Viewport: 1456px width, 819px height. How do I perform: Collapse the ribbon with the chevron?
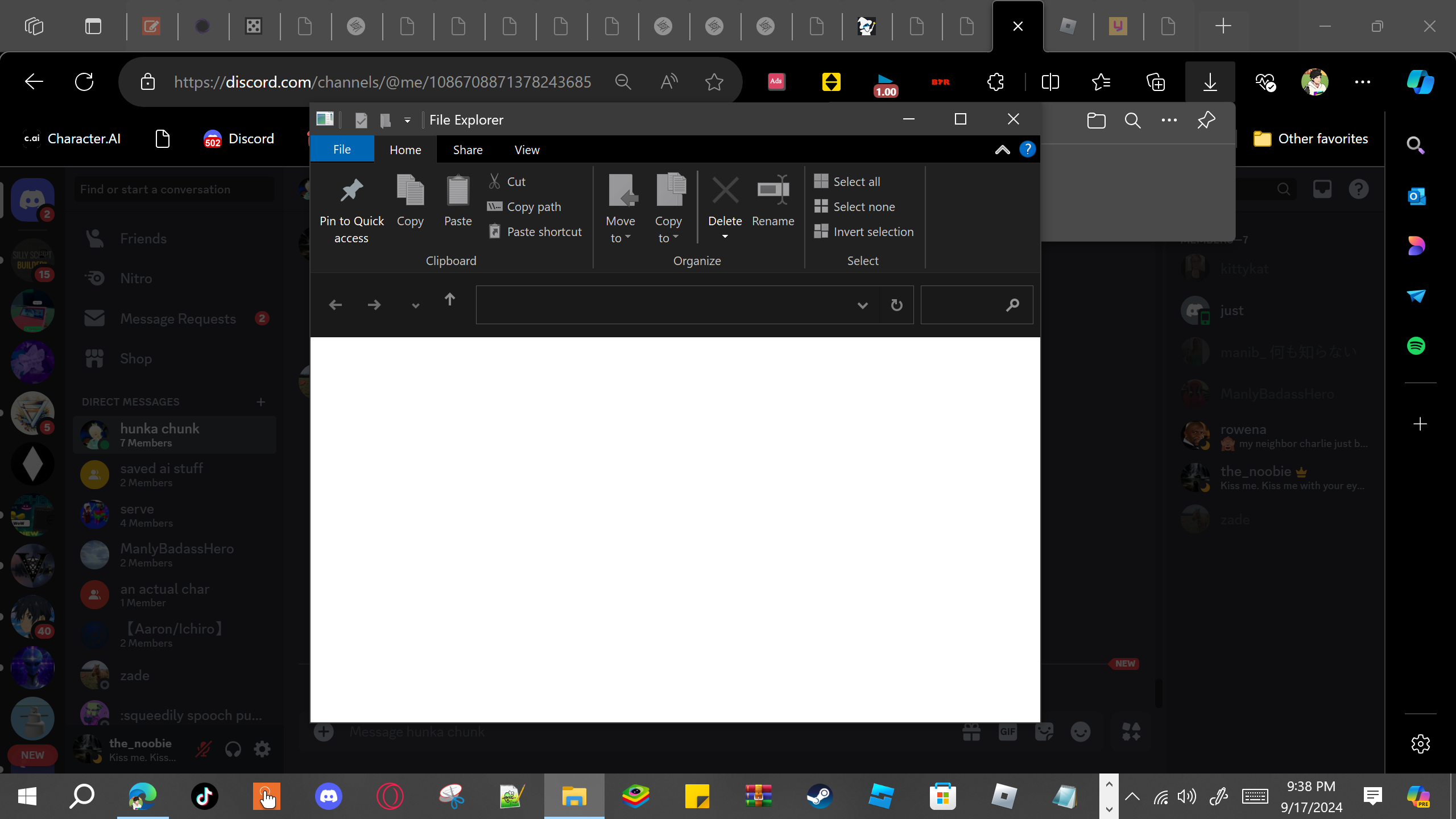pos(1002,150)
